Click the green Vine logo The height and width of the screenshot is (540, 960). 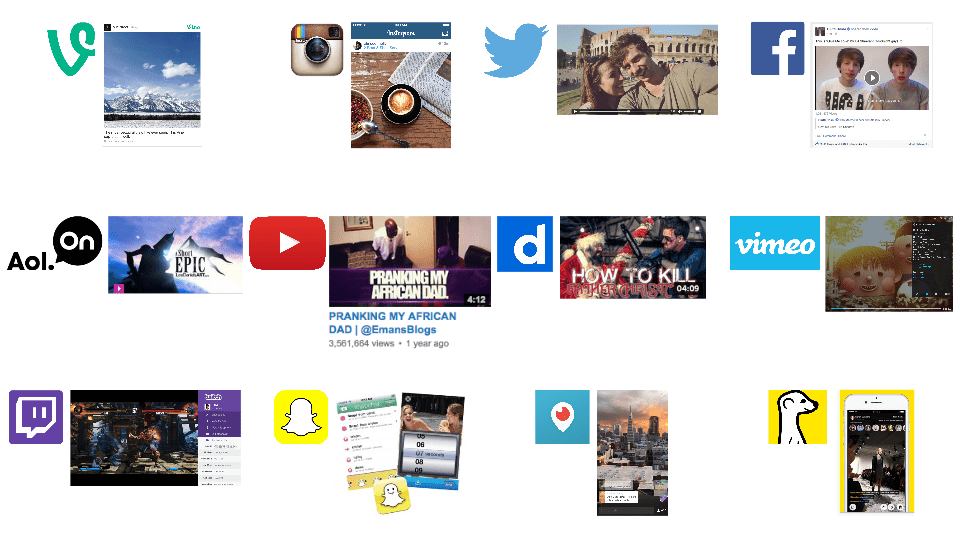pyautogui.click(x=72, y=49)
